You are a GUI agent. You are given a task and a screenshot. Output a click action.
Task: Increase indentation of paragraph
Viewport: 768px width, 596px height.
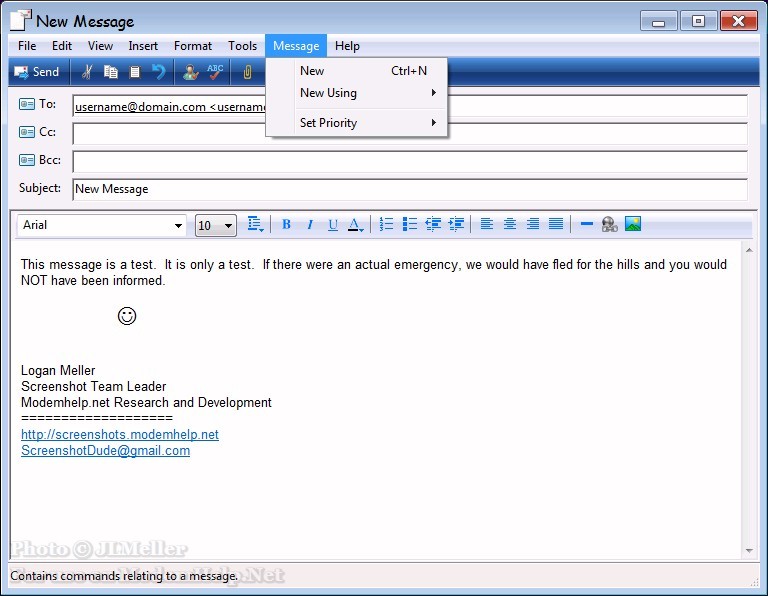coord(456,224)
